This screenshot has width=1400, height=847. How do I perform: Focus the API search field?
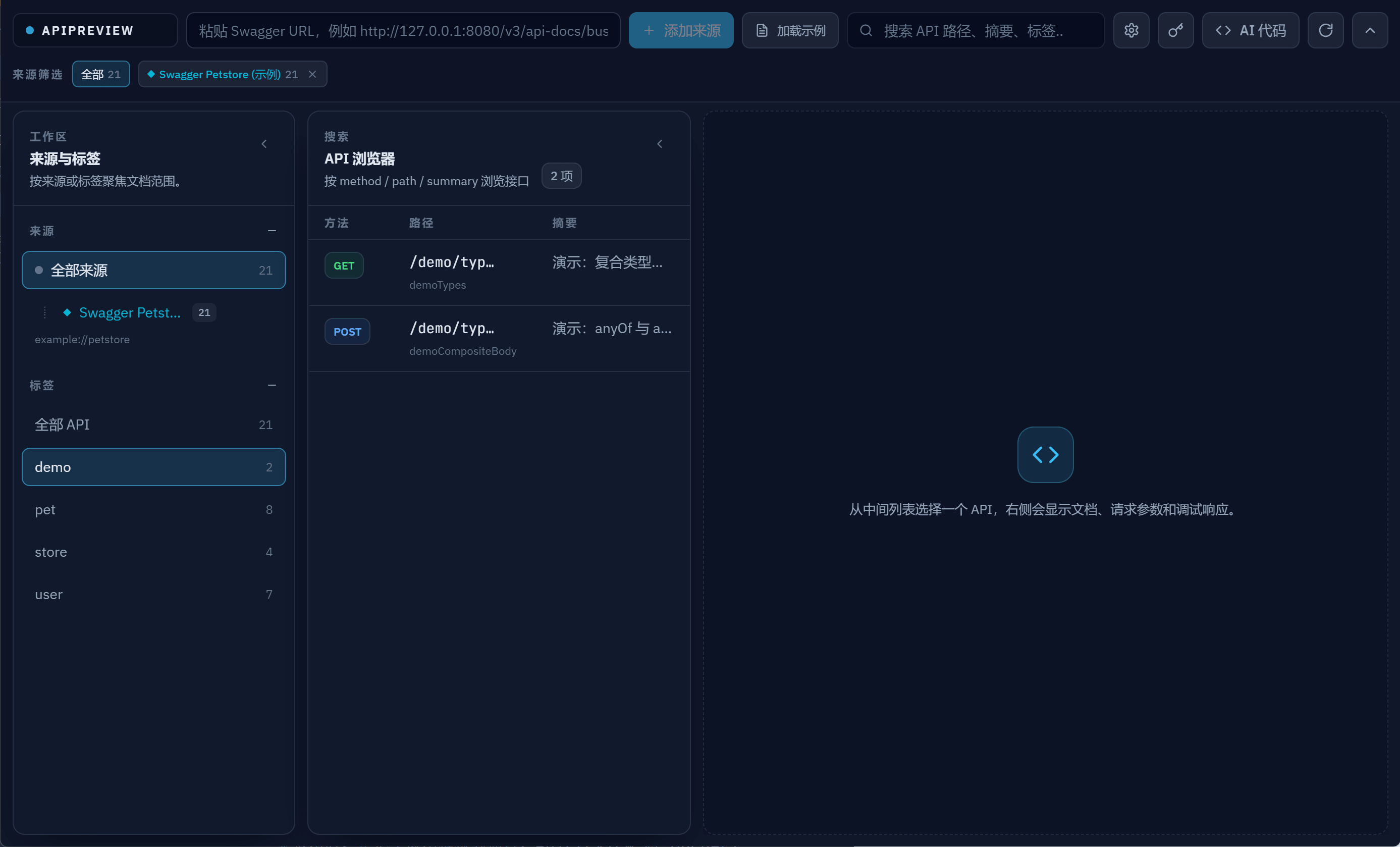coord(976,30)
